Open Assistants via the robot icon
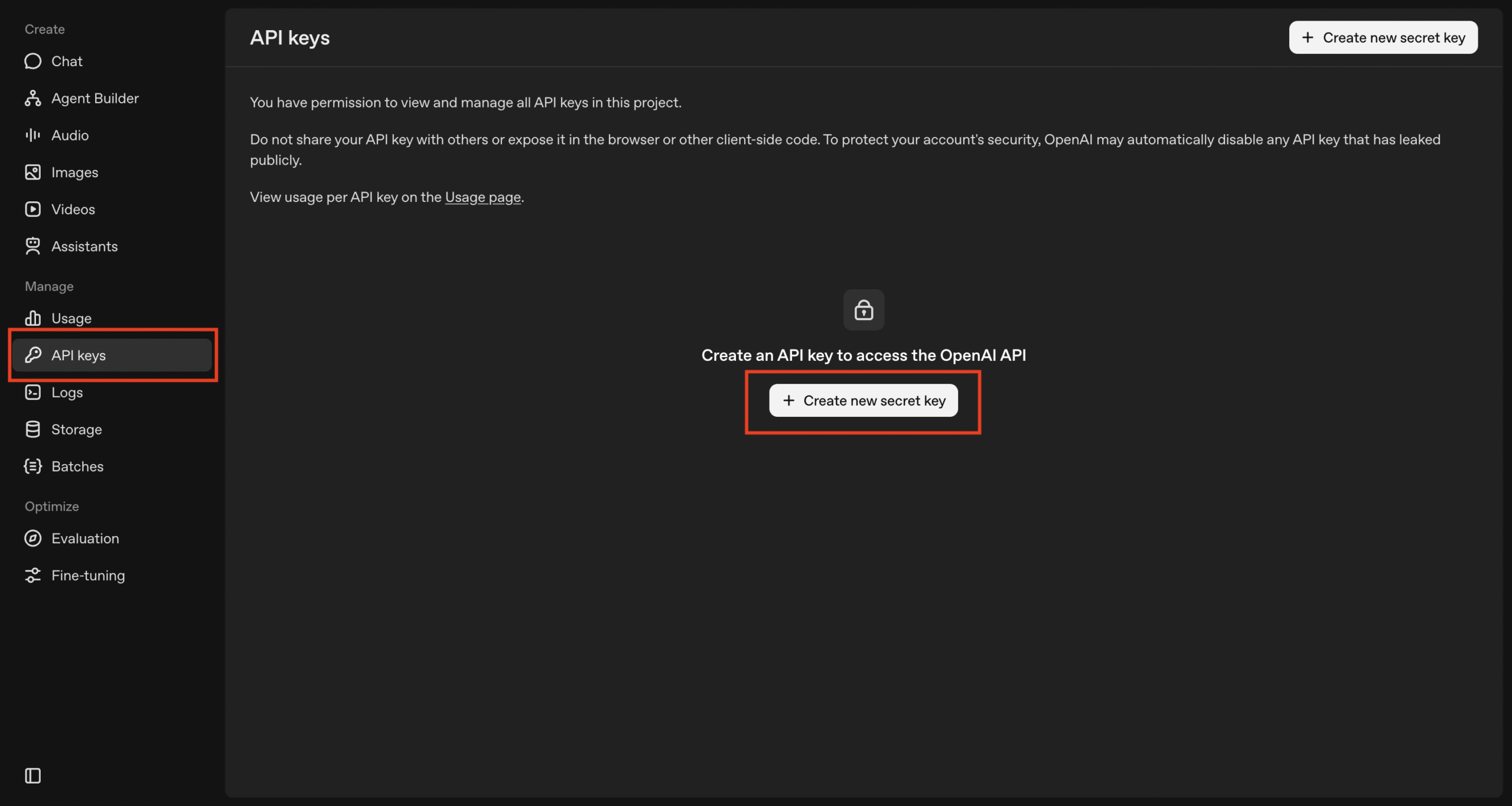 [32, 246]
